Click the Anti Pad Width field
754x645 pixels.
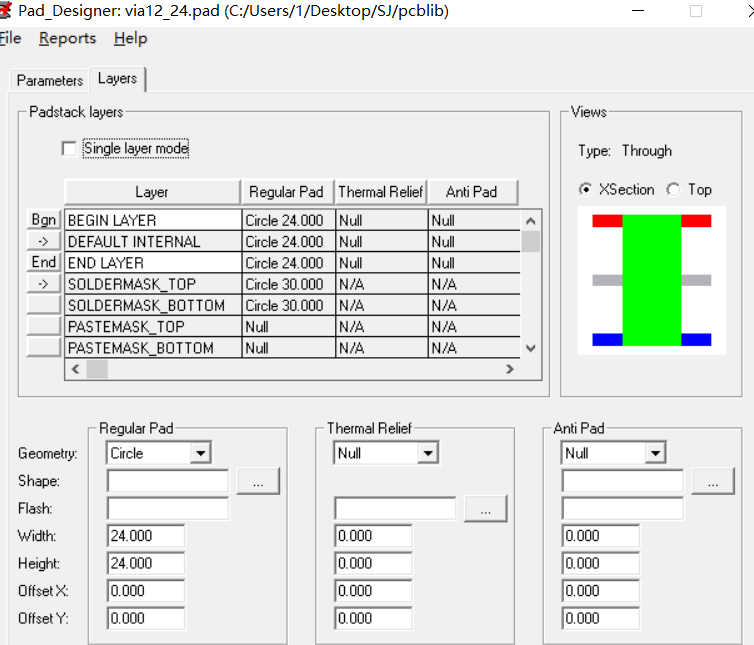601,536
